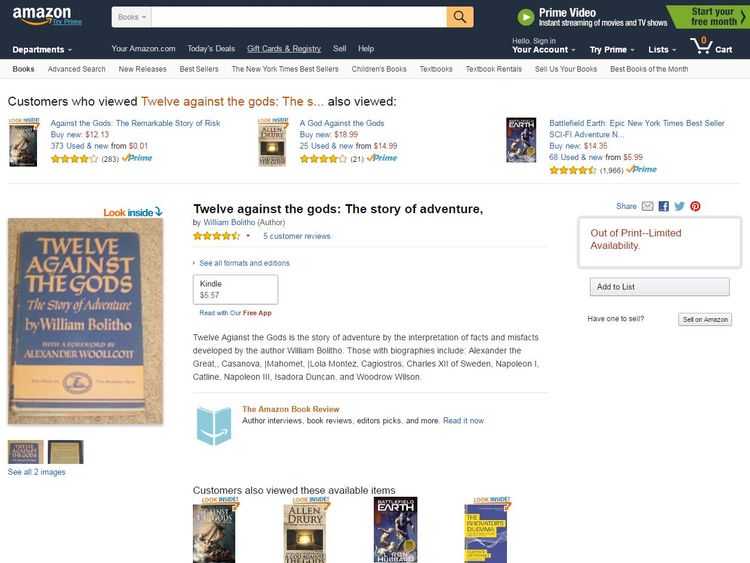Open the Best Sellers books tab
750x563 pixels.
(x=199, y=69)
